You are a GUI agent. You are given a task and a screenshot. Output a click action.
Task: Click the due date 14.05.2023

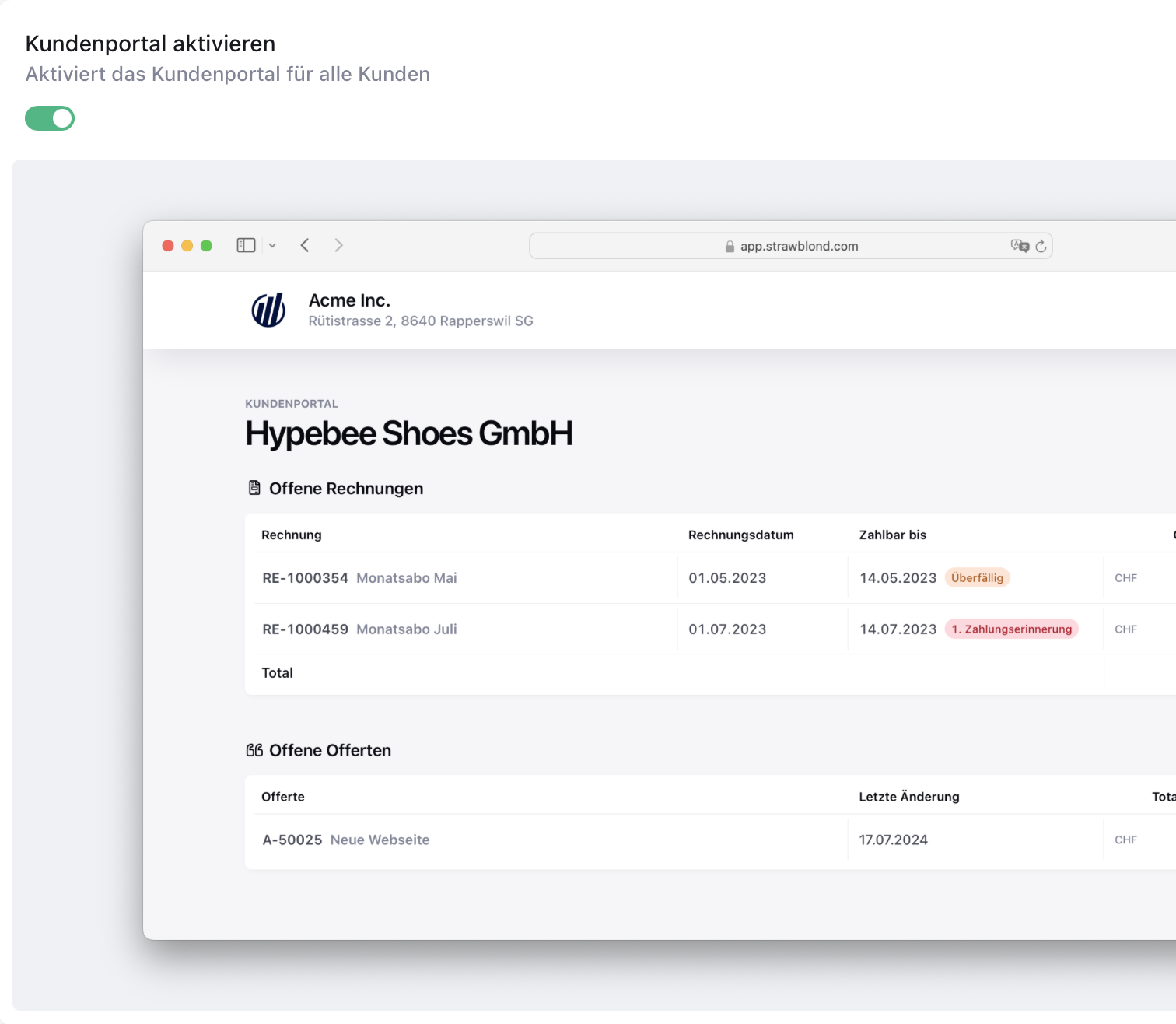[x=898, y=578]
